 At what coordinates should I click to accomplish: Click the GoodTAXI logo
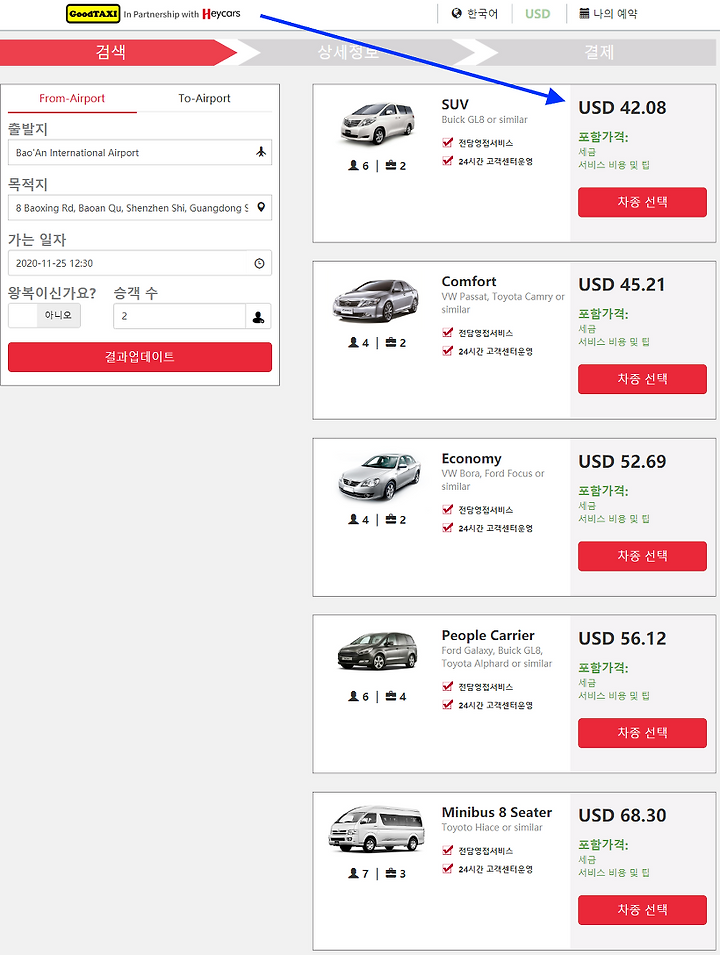(93, 13)
